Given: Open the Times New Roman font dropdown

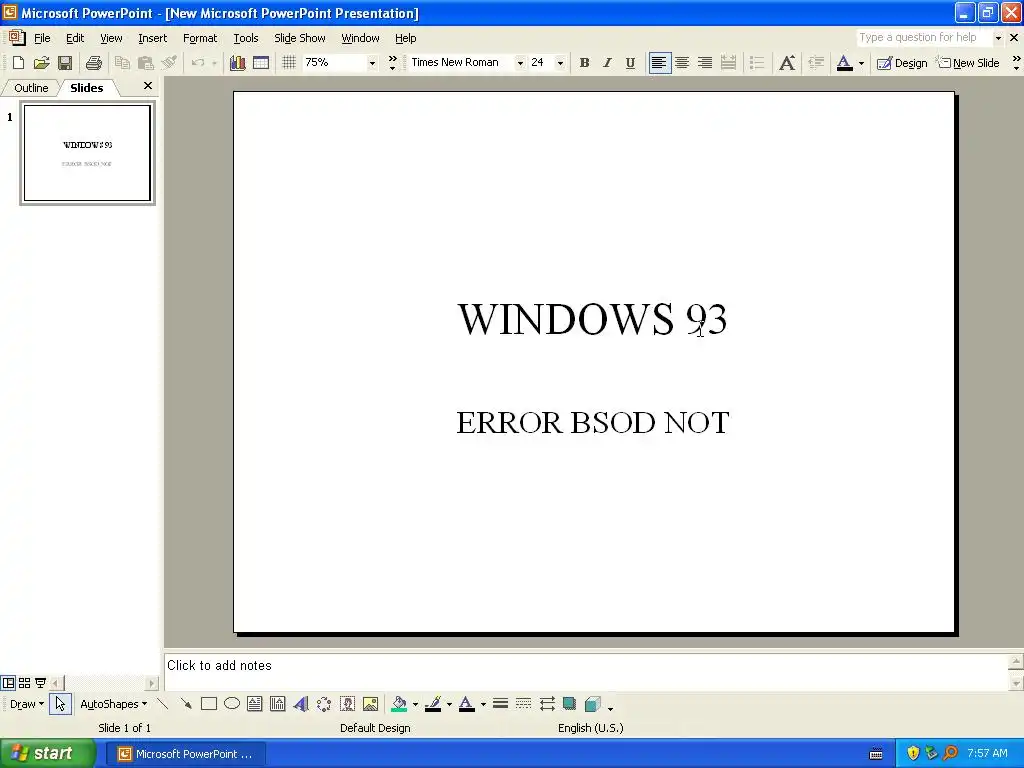Looking at the screenshot, I should tap(520, 63).
